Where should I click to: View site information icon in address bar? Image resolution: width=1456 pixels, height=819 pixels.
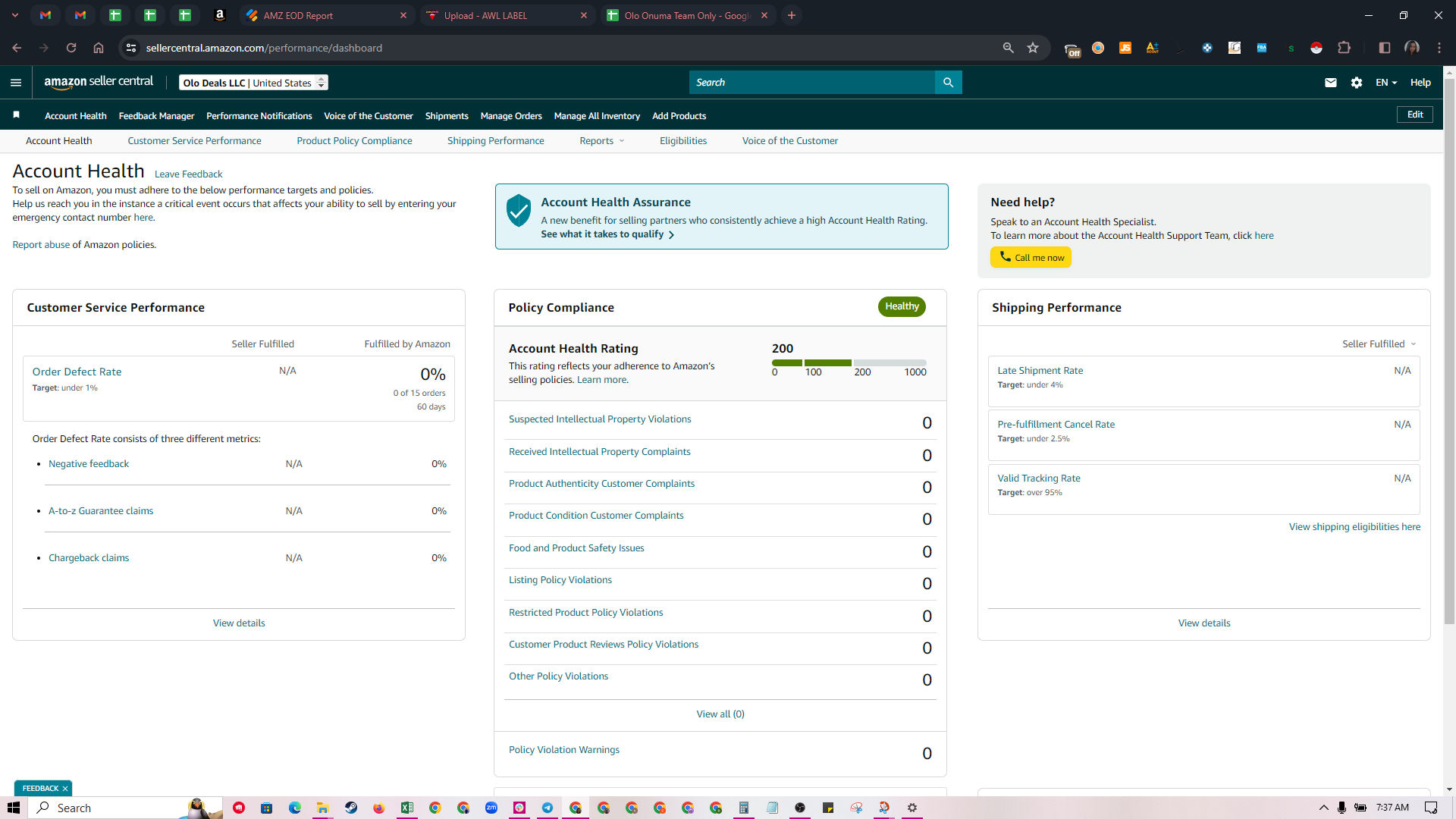click(x=131, y=48)
